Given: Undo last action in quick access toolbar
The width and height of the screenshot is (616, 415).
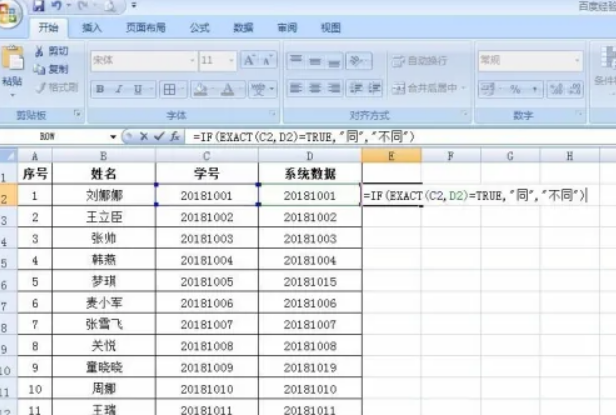Looking at the screenshot, I should 57,6.
